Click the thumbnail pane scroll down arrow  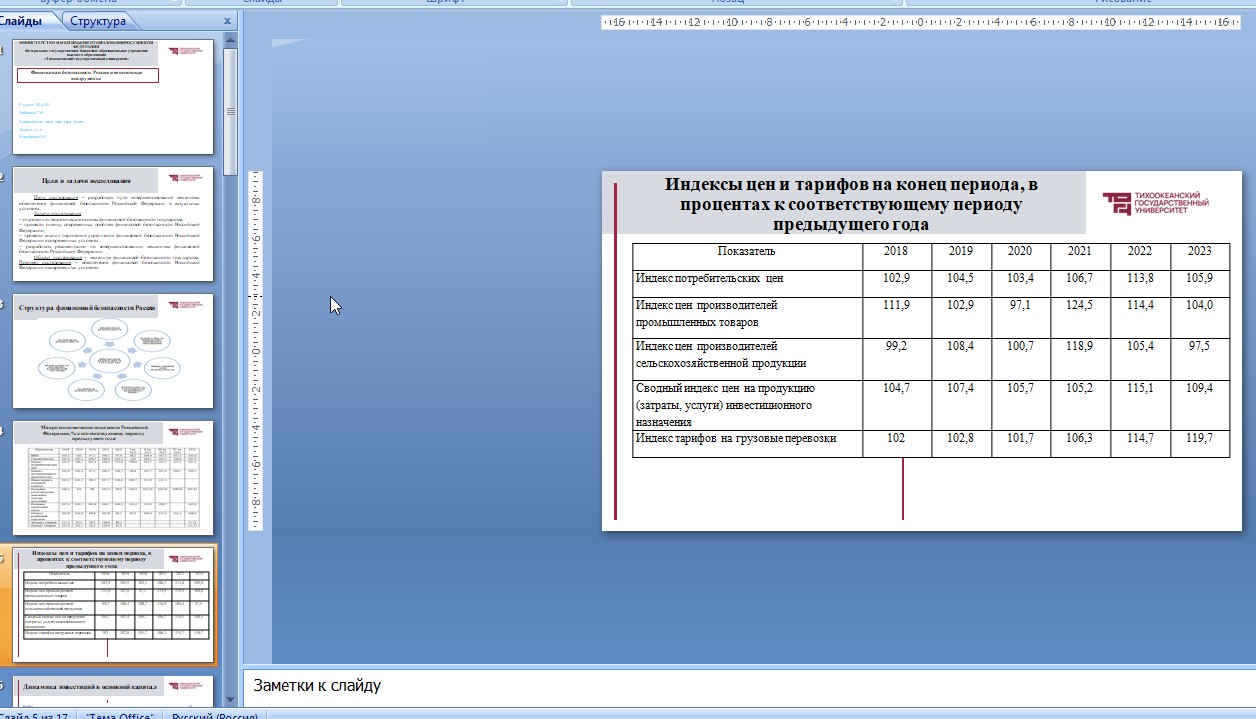(x=231, y=699)
